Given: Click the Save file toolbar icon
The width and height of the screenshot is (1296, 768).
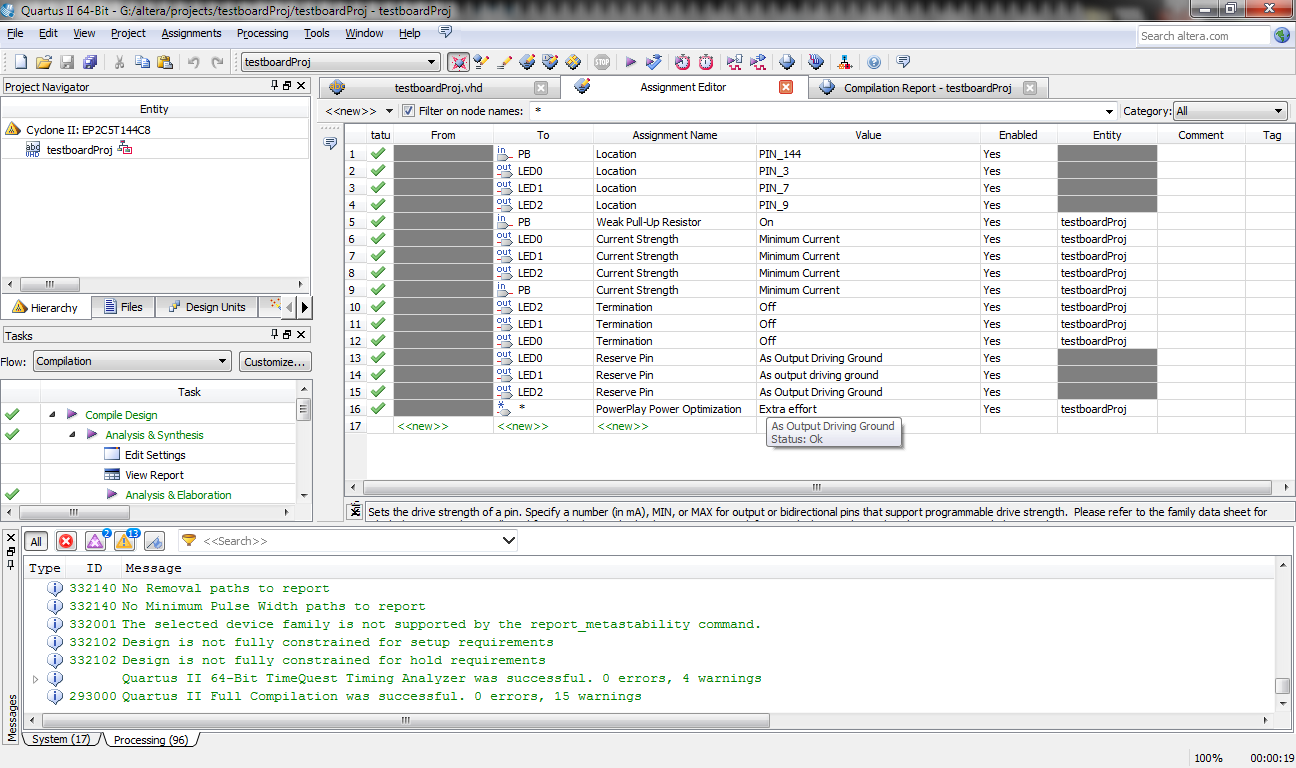Looking at the screenshot, I should pos(67,62).
